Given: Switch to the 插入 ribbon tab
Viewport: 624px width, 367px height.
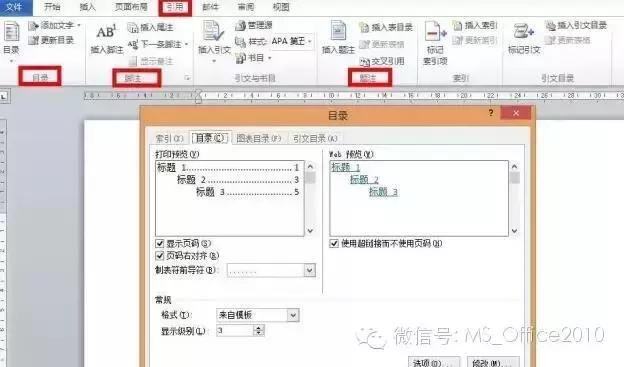Looking at the screenshot, I should 88,7.
